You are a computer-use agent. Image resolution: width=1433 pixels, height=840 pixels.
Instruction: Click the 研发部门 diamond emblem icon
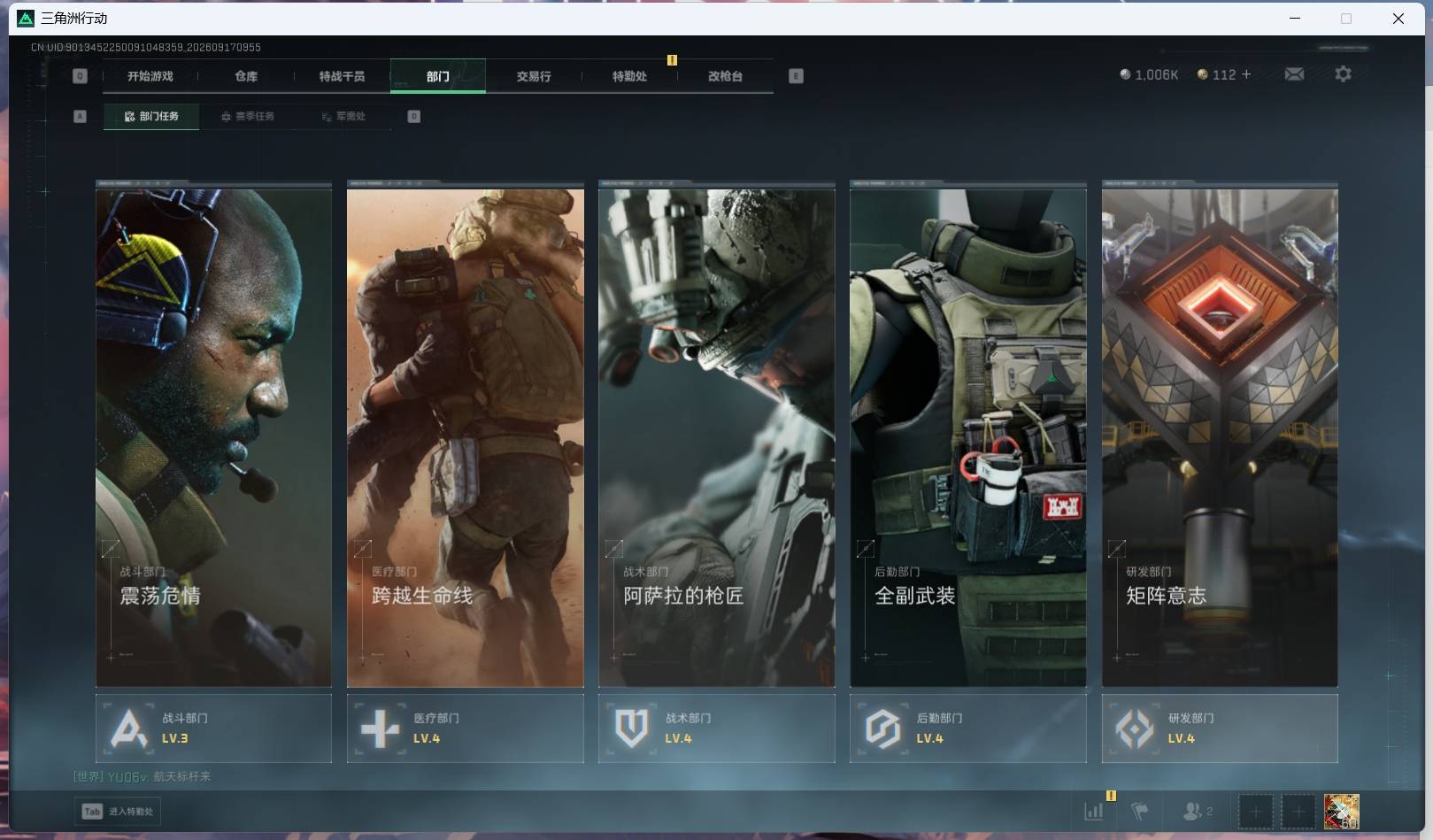(1135, 728)
